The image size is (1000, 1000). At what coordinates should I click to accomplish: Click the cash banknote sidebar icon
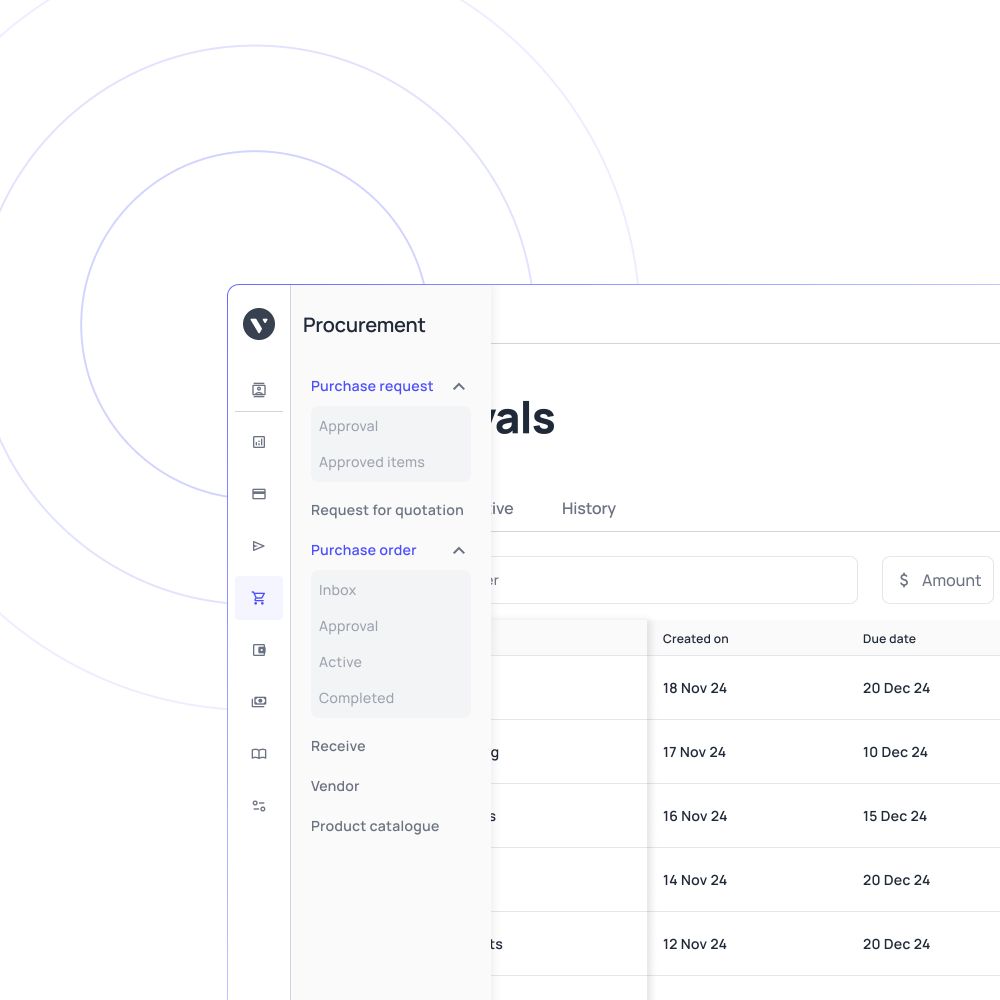(259, 702)
